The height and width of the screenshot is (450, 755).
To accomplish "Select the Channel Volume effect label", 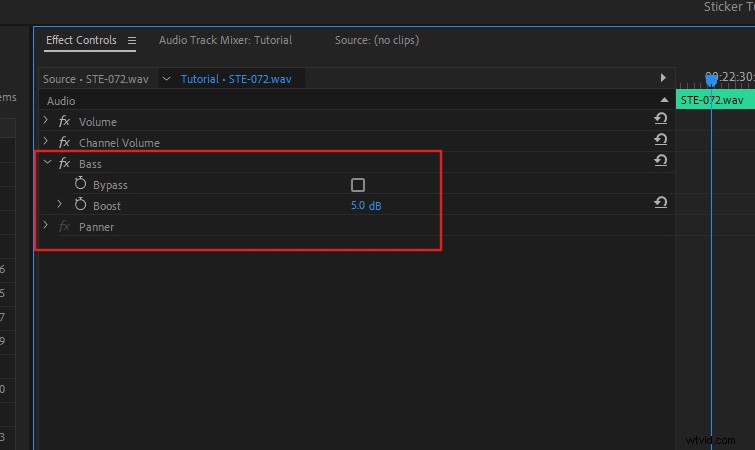I will click(119, 143).
